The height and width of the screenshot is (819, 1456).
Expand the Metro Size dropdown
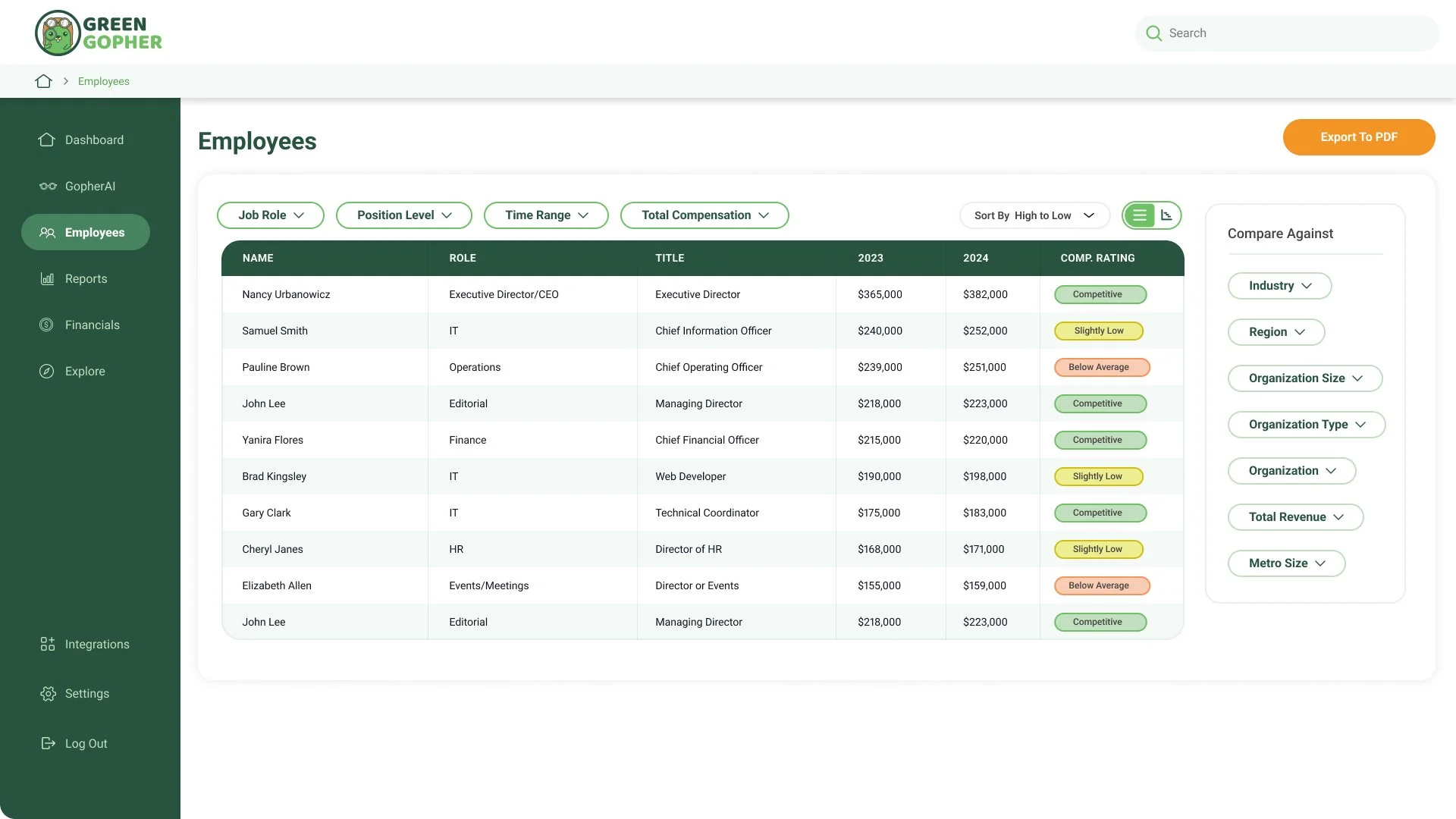coord(1286,563)
